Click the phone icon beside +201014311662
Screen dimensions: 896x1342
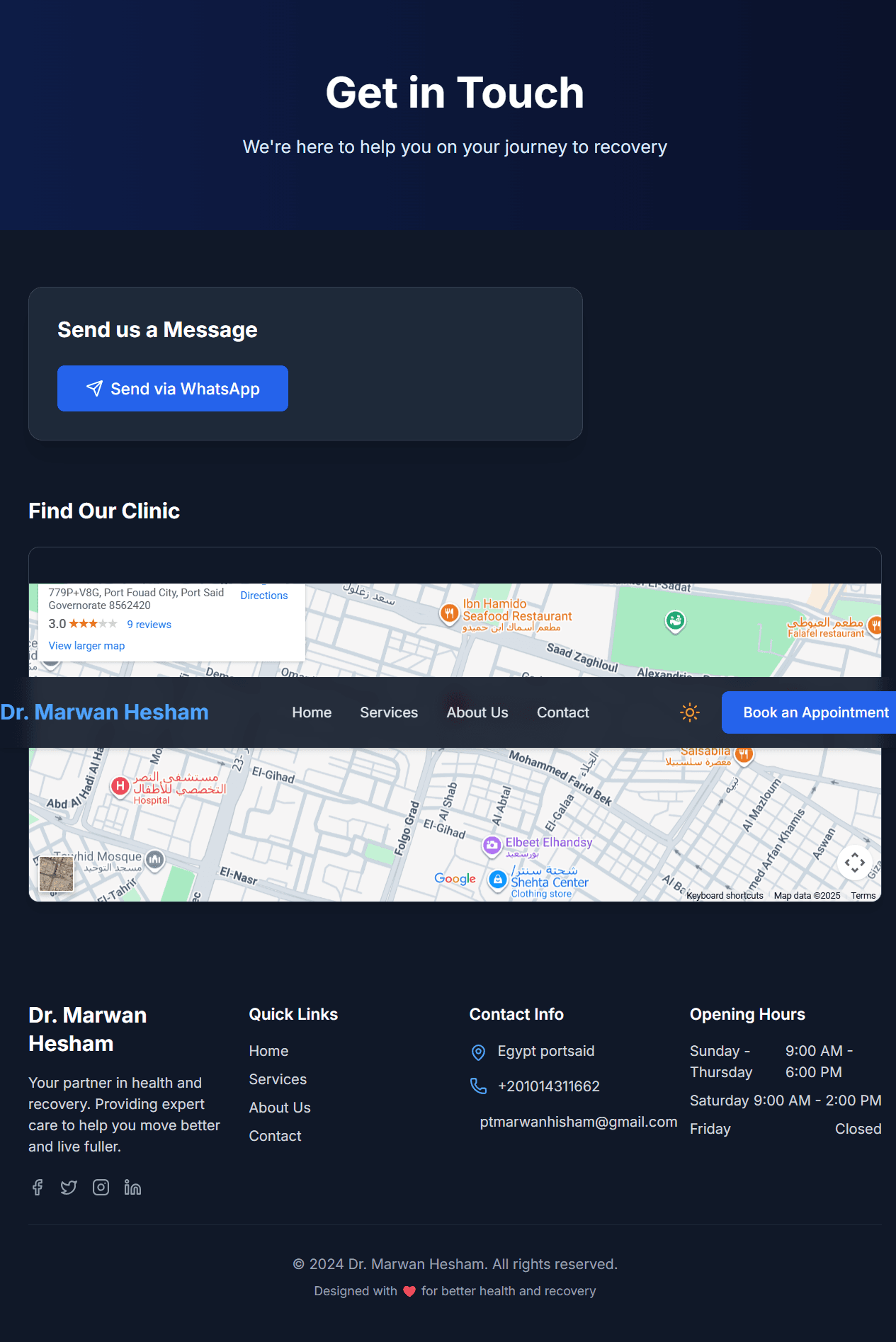[479, 1086]
